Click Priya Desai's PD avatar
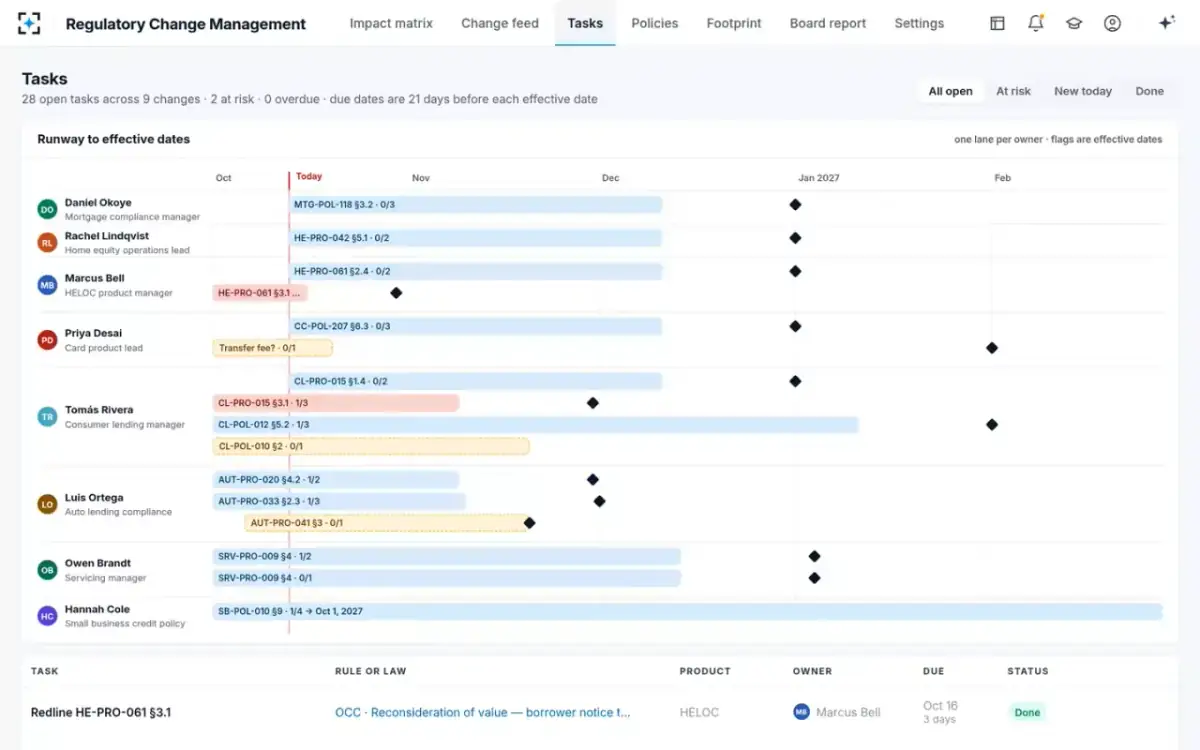This screenshot has height=750, width=1200. (x=47, y=340)
